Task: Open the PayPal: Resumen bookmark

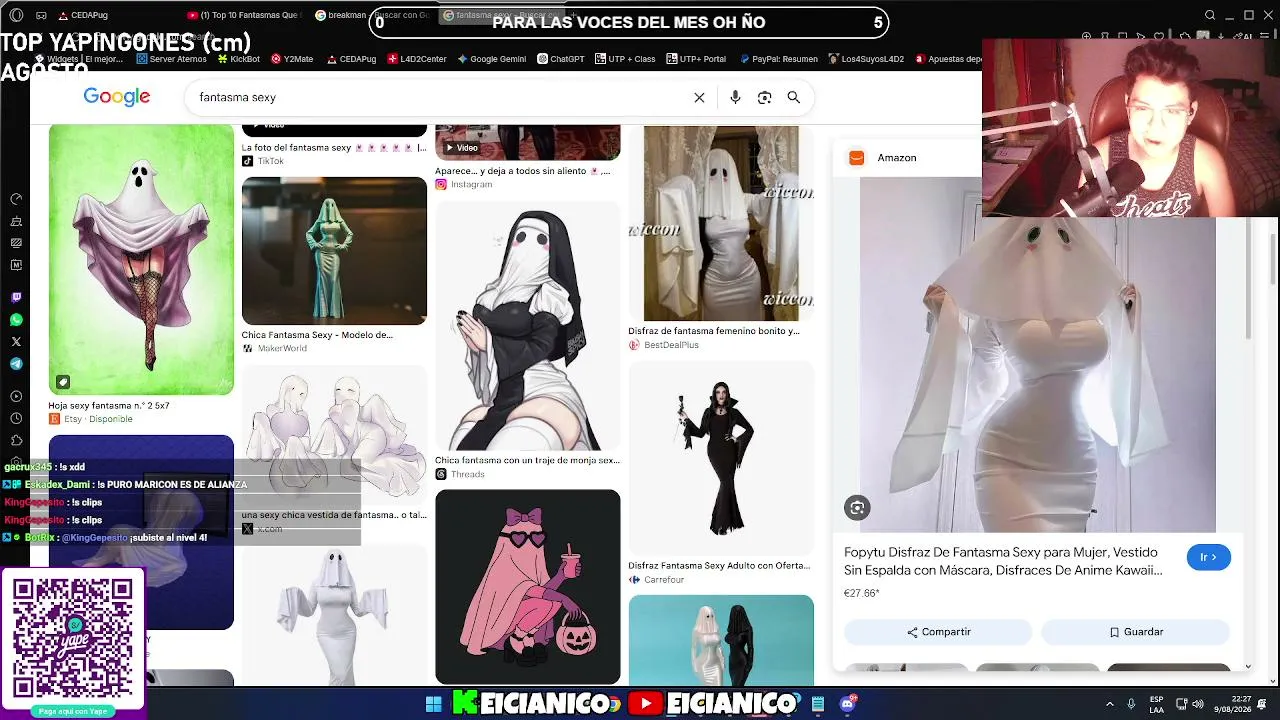Action: click(777, 59)
